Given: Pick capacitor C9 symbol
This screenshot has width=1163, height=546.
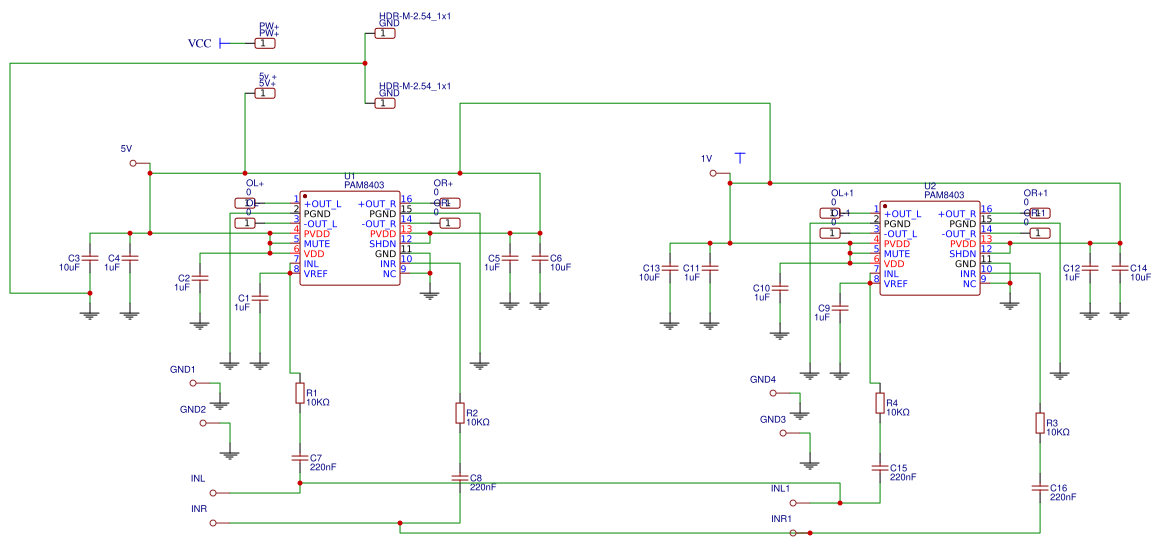Looking at the screenshot, I should [840, 307].
